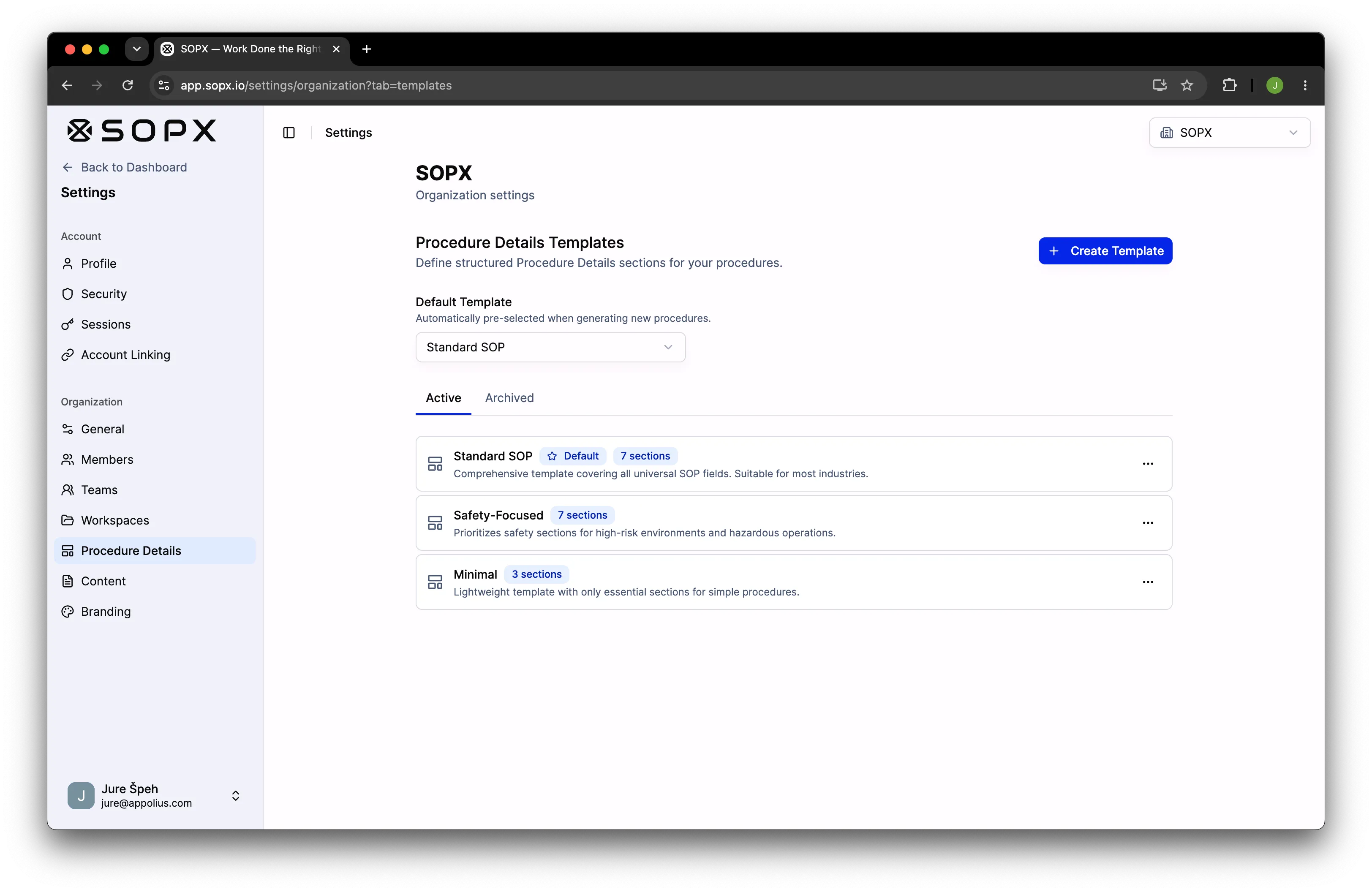Select the Active tab
1372x892 pixels.
[443, 397]
